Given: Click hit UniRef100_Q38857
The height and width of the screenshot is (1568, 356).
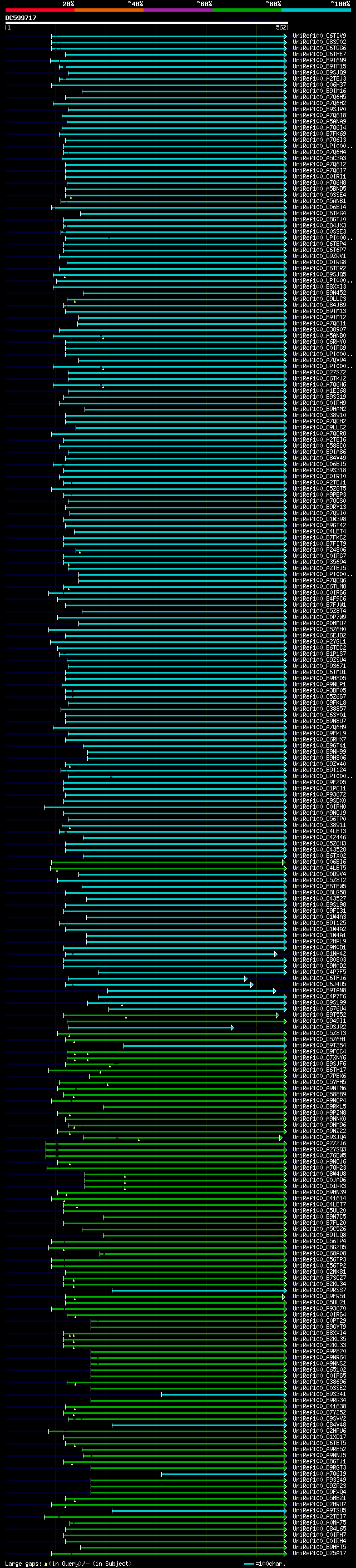Looking at the screenshot, I should pos(319,709).
